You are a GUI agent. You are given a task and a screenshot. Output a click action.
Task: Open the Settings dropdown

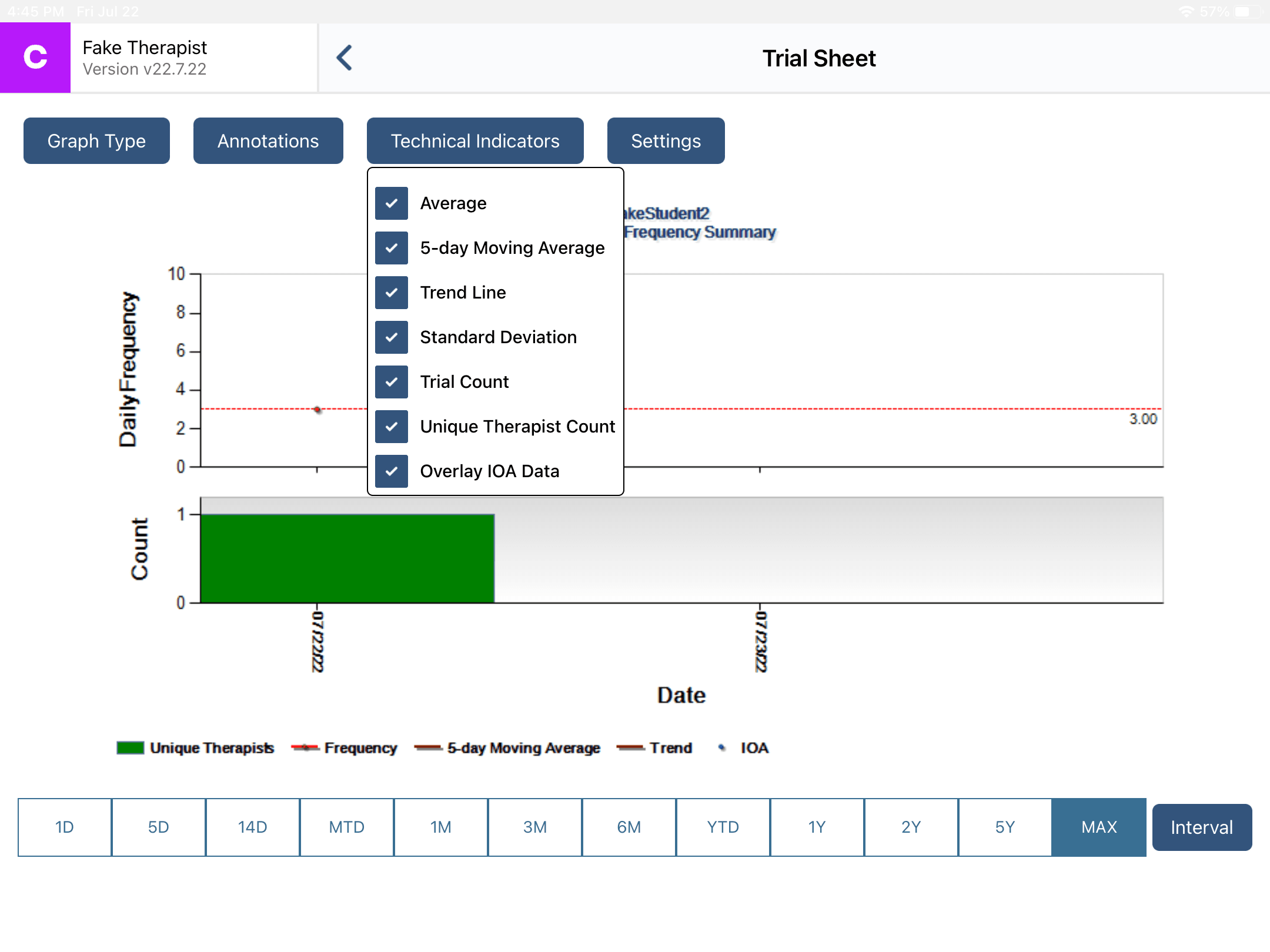[x=666, y=141]
